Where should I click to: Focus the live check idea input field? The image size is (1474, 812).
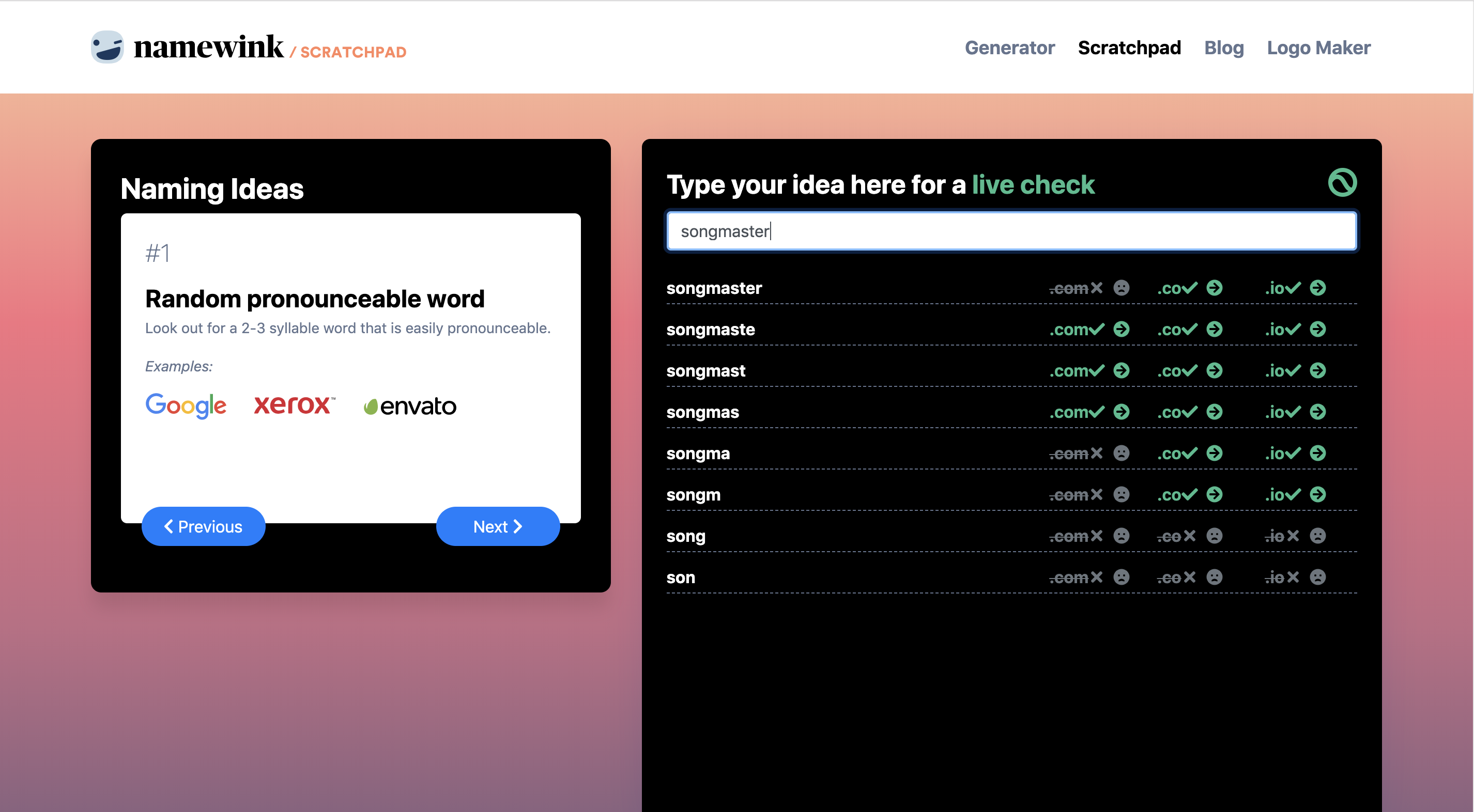click(x=1011, y=231)
